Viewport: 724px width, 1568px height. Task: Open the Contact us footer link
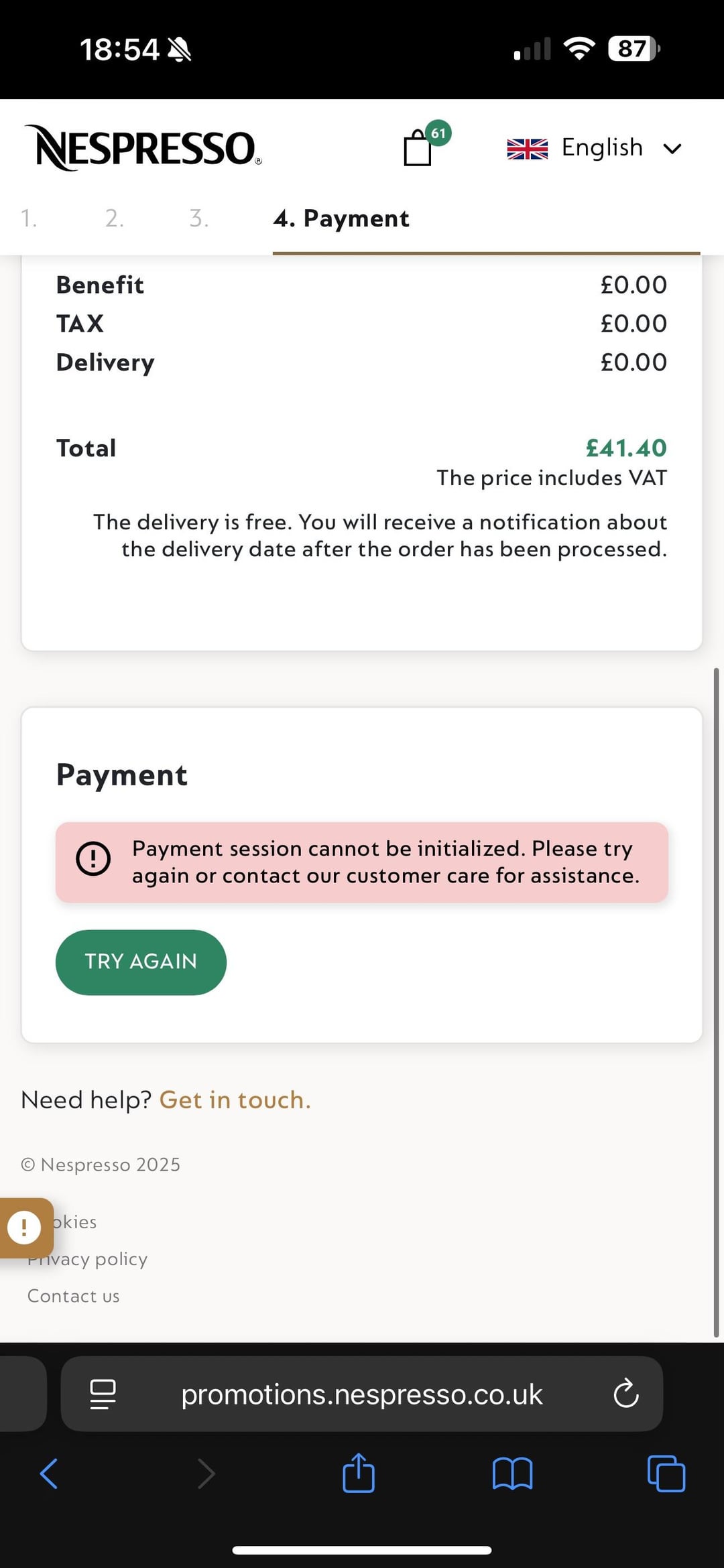(x=74, y=1296)
